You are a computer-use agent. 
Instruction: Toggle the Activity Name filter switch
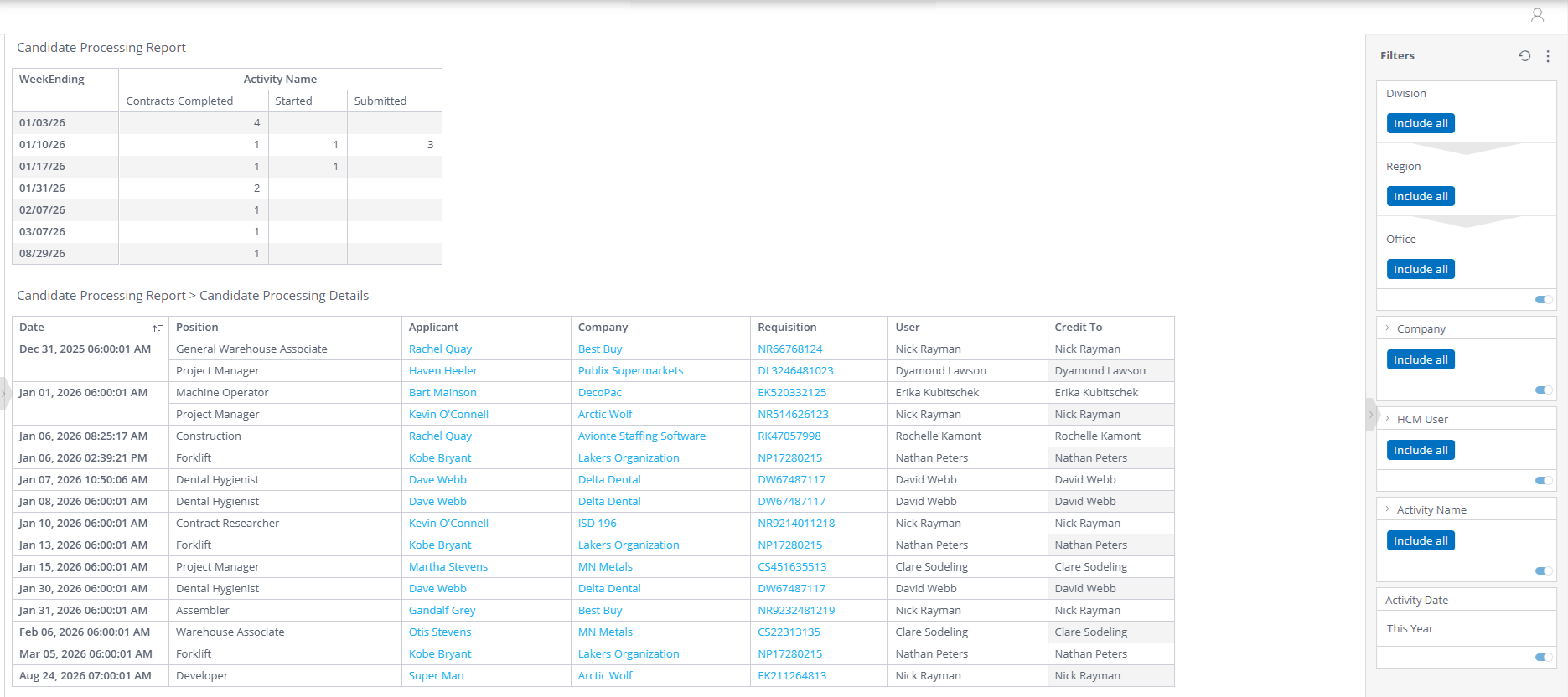(1544, 571)
